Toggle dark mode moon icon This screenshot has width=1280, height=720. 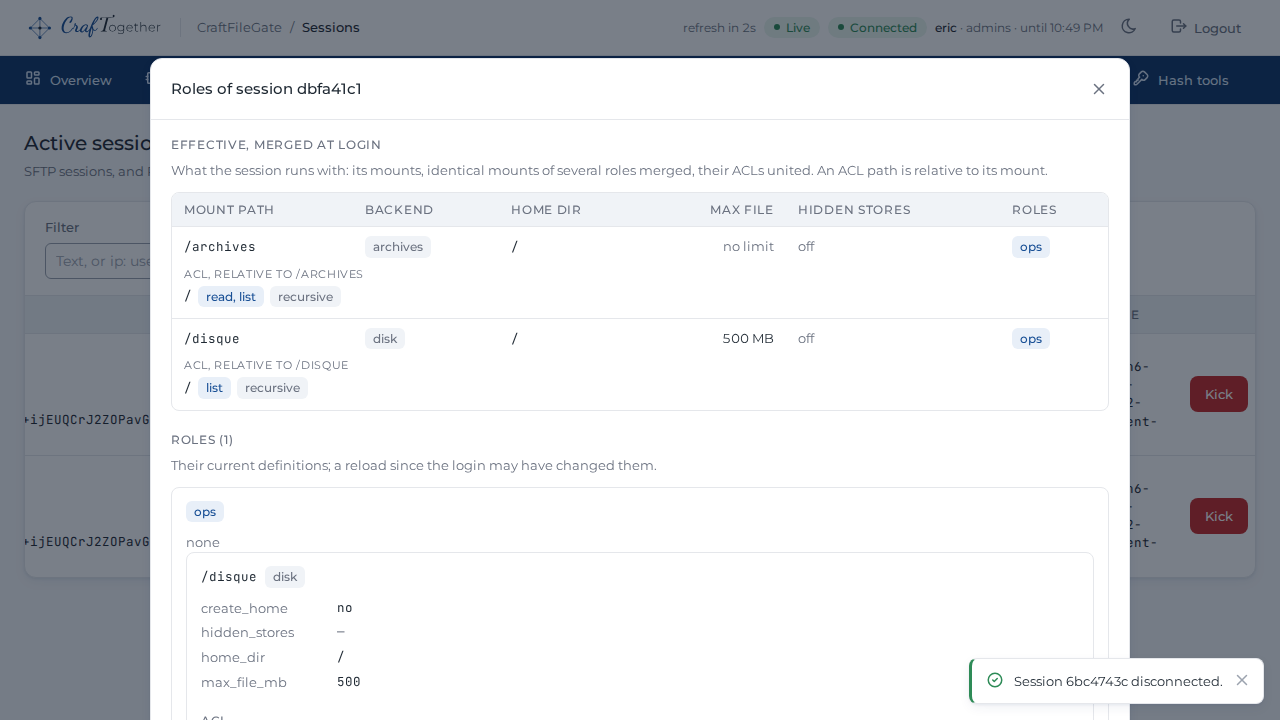point(1129,27)
